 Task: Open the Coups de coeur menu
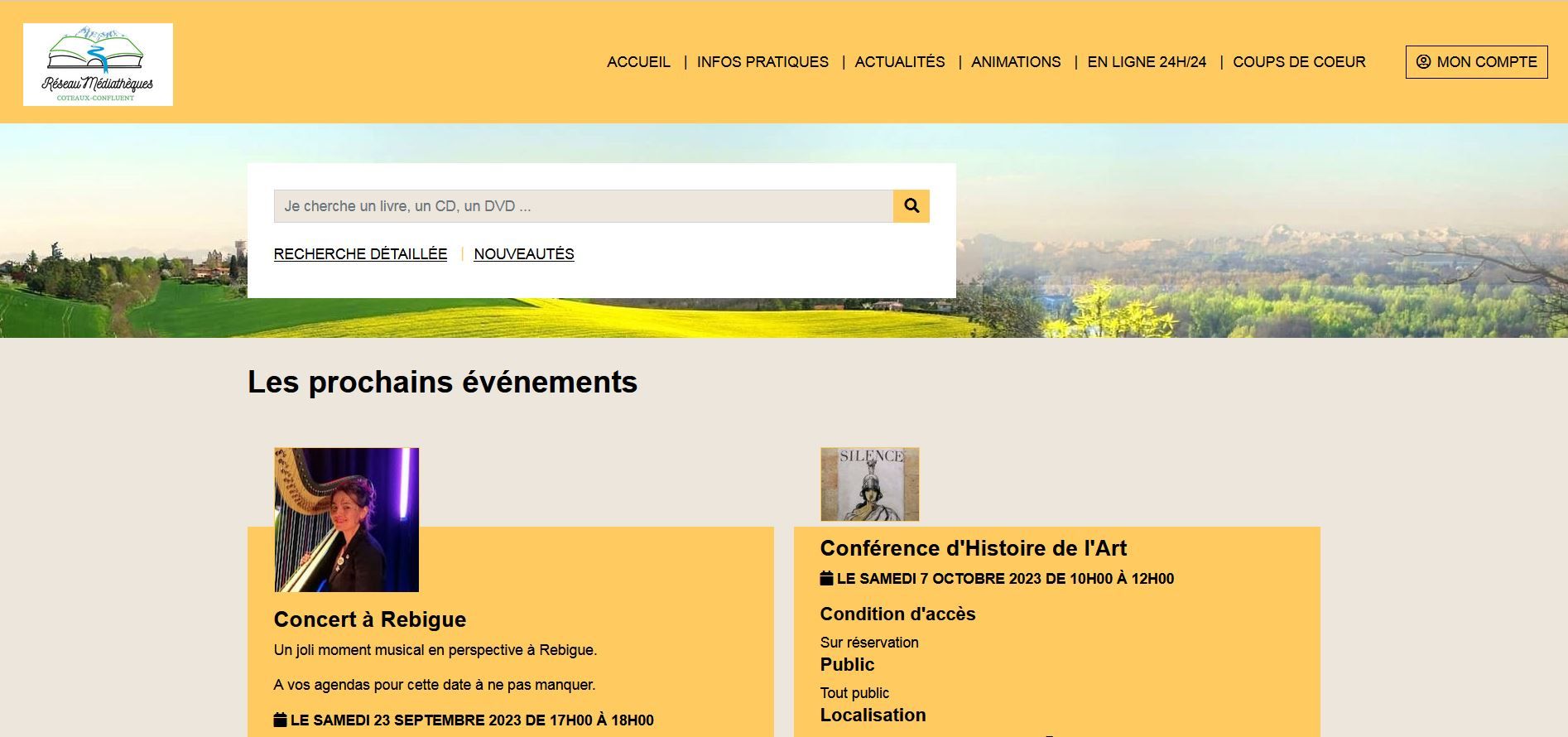tap(1299, 62)
